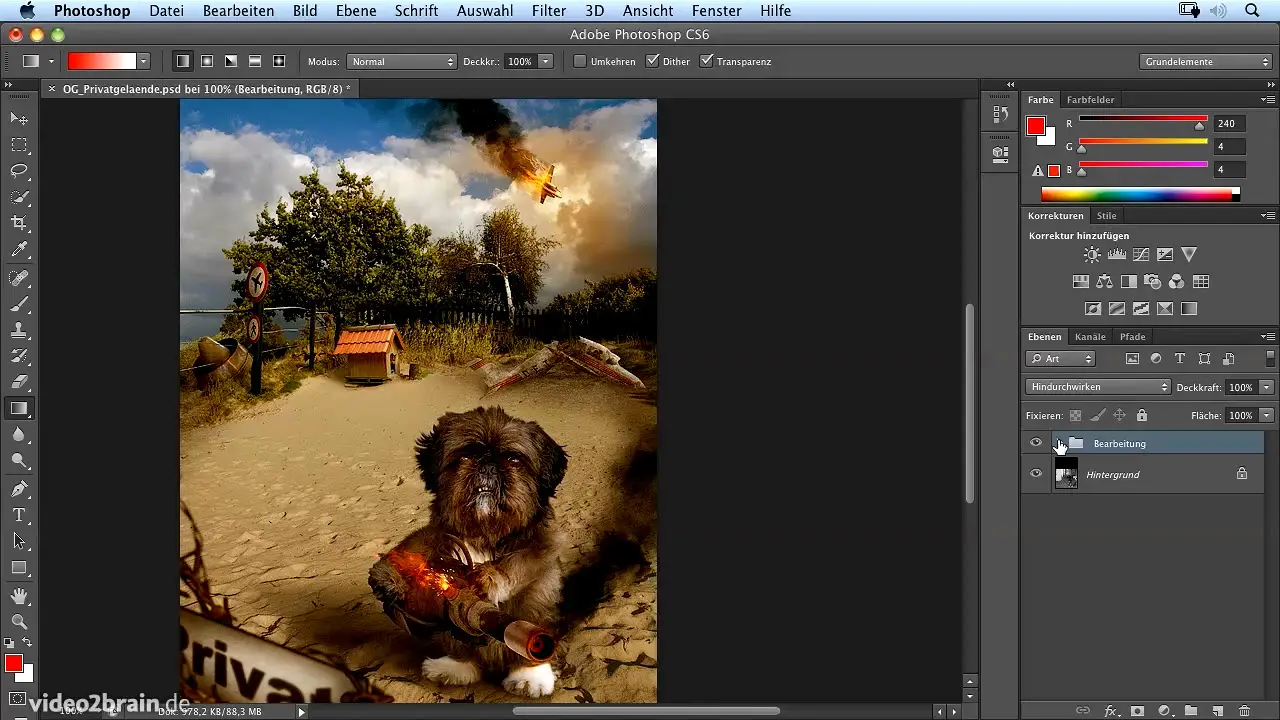This screenshot has width=1280, height=720.
Task: Switch to Pfade tab
Action: click(x=1132, y=337)
